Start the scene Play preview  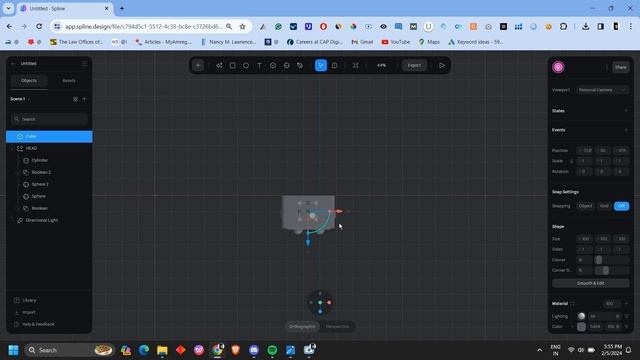coord(442,65)
